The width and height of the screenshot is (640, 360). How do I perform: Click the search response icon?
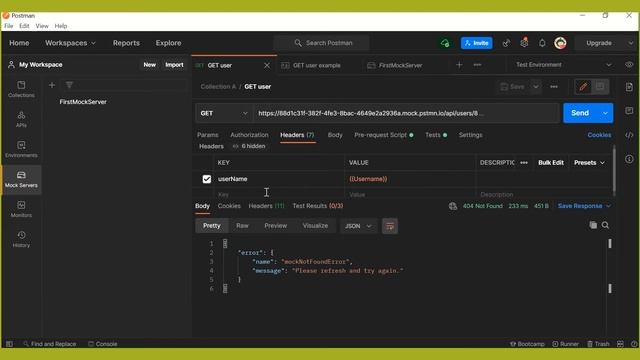(x=605, y=225)
